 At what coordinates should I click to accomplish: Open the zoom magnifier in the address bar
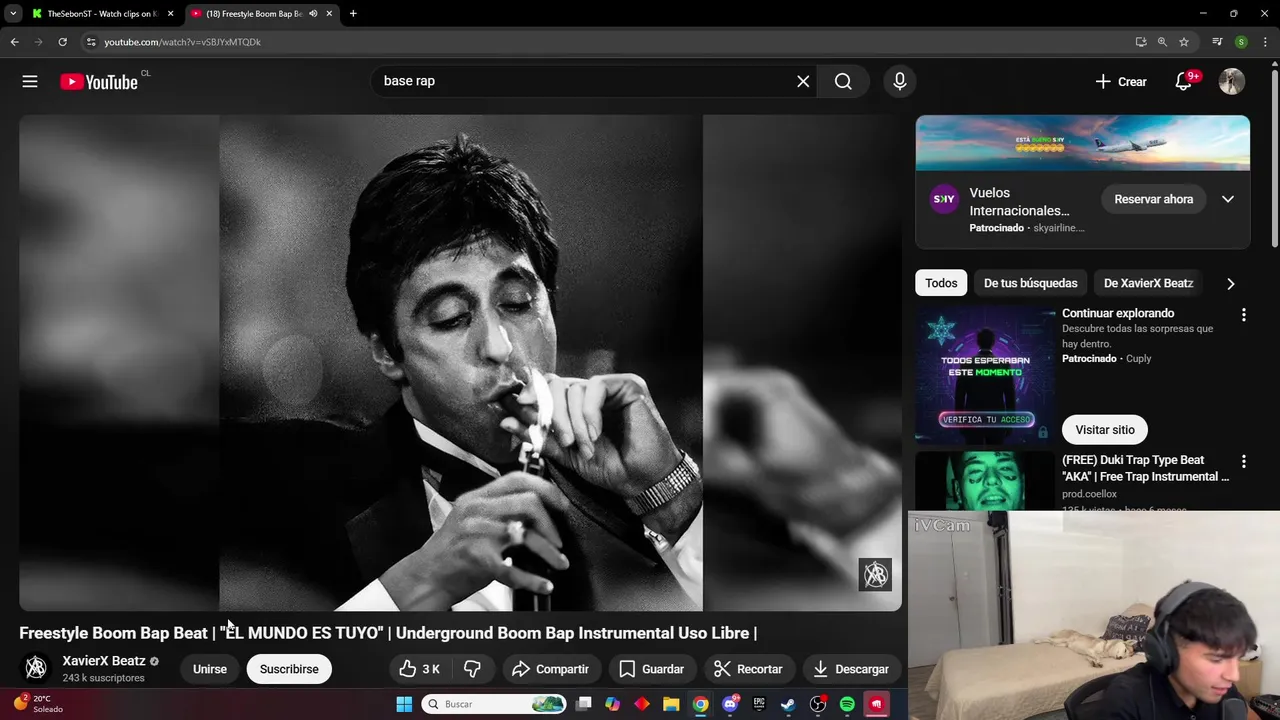[1162, 42]
